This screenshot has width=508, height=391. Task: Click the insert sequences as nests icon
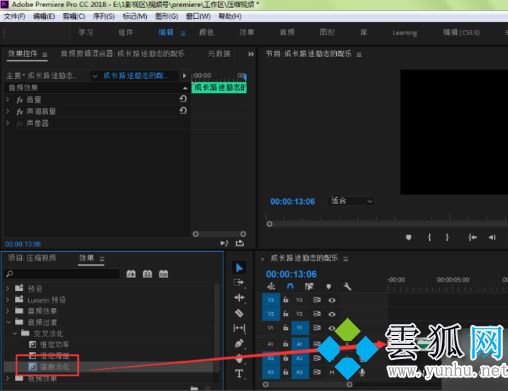[271, 286]
